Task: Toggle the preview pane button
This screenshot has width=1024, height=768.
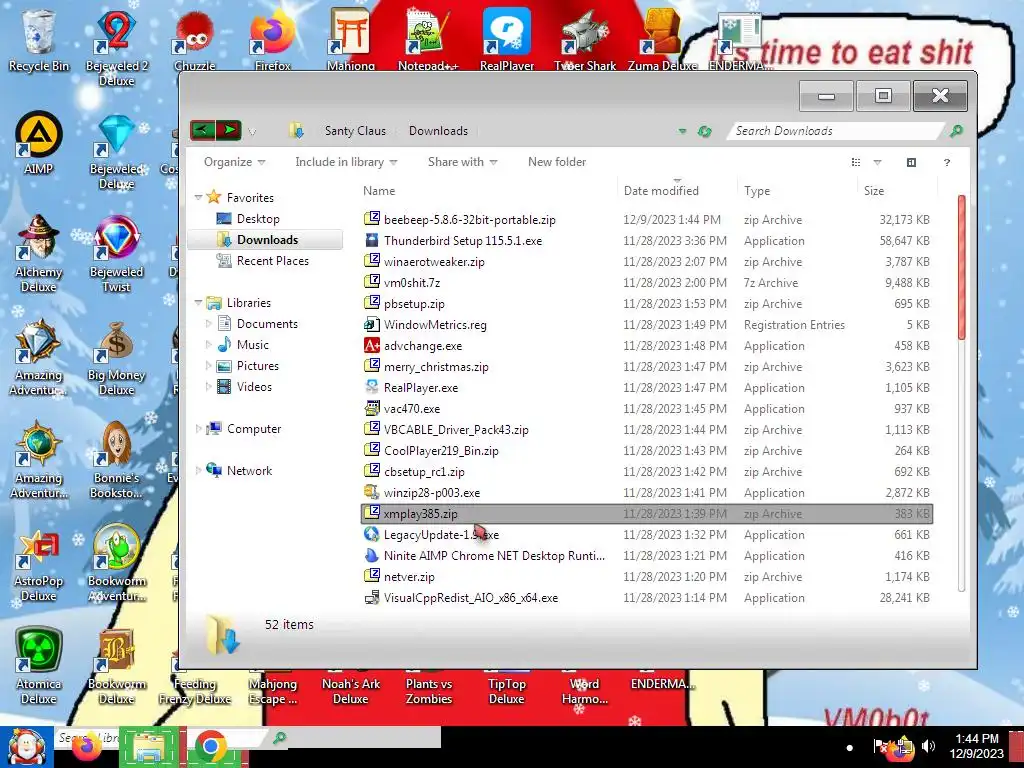Action: [912, 162]
